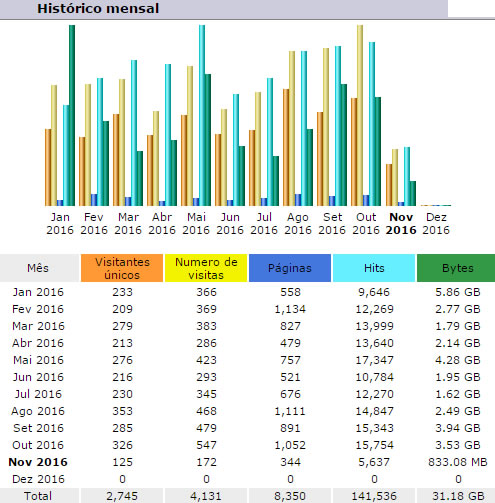
Task: Click Nov 2016 hits value '5,637'
Action: [x=374, y=462]
